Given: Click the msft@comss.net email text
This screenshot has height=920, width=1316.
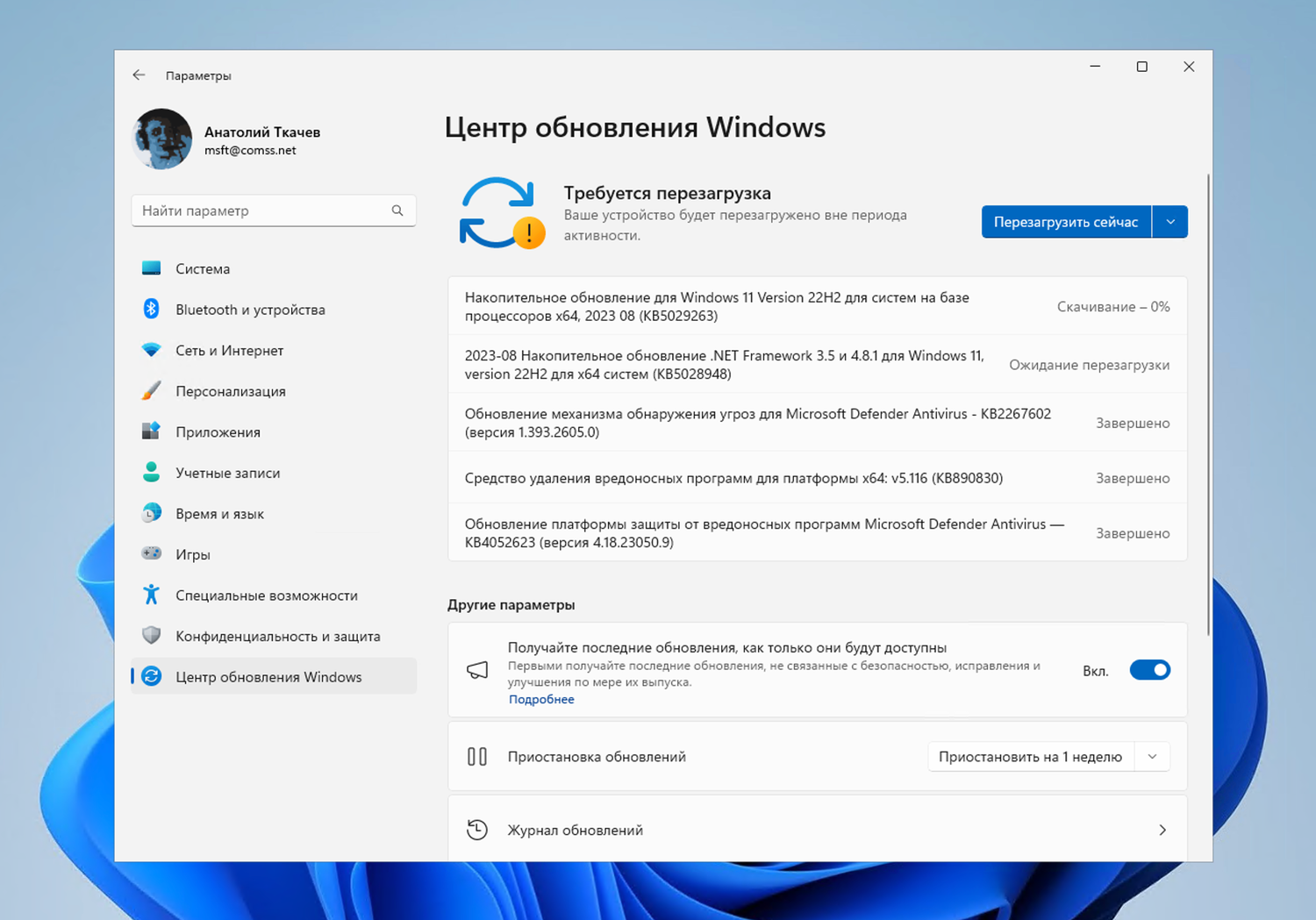Looking at the screenshot, I should click(250, 150).
